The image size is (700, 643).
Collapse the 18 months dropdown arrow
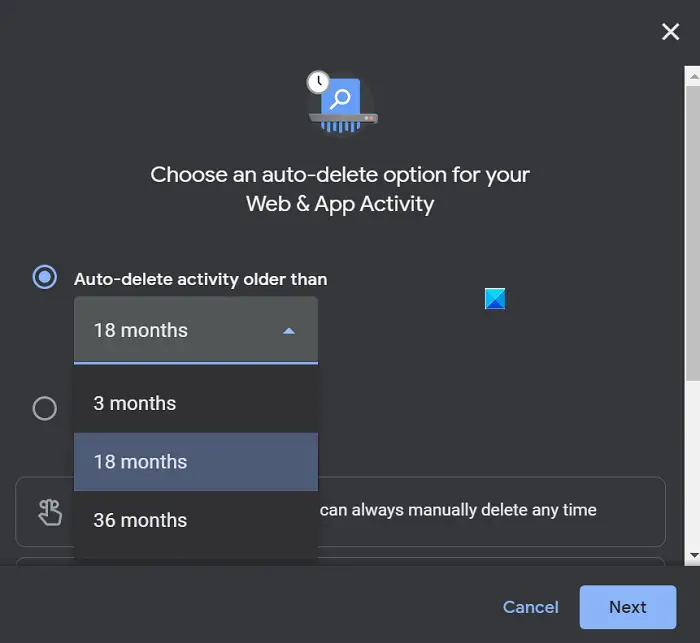coord(289,331)
